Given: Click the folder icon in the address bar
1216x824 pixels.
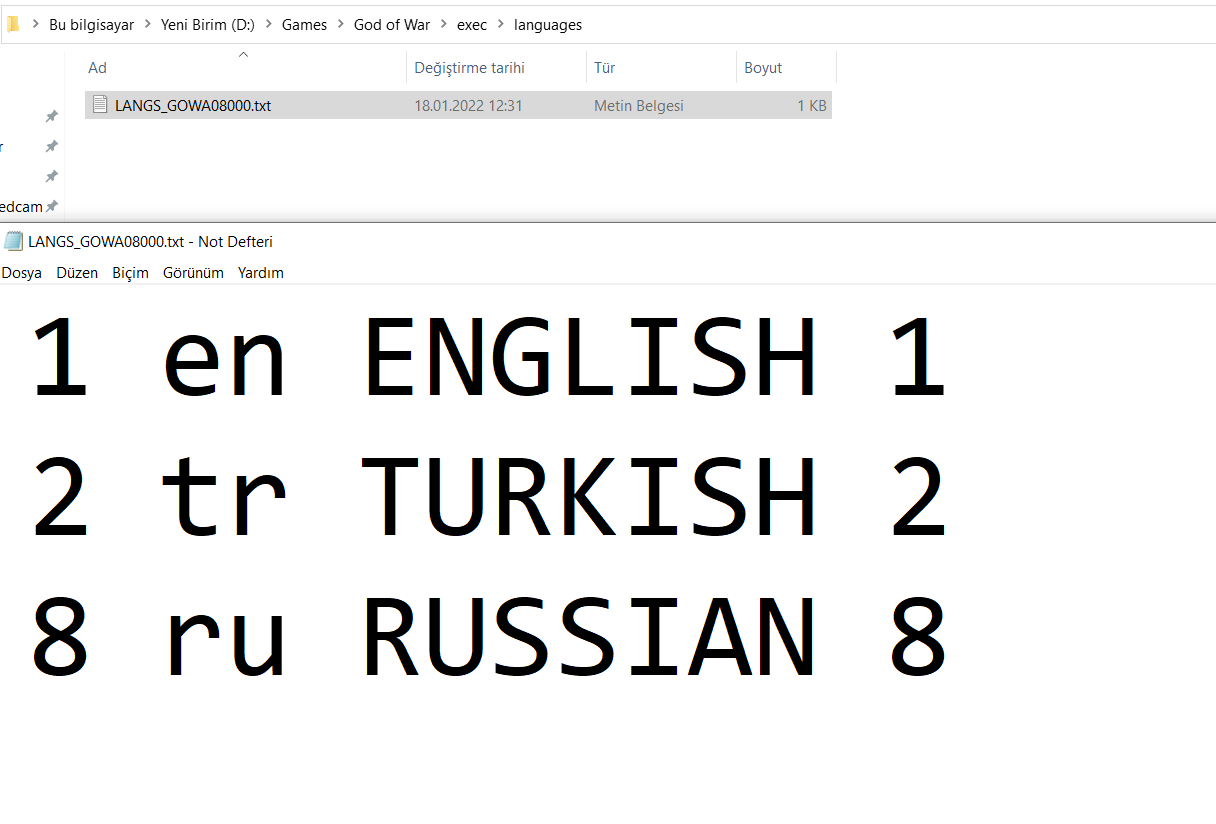Looking at the screenshot, I should 12,24.
